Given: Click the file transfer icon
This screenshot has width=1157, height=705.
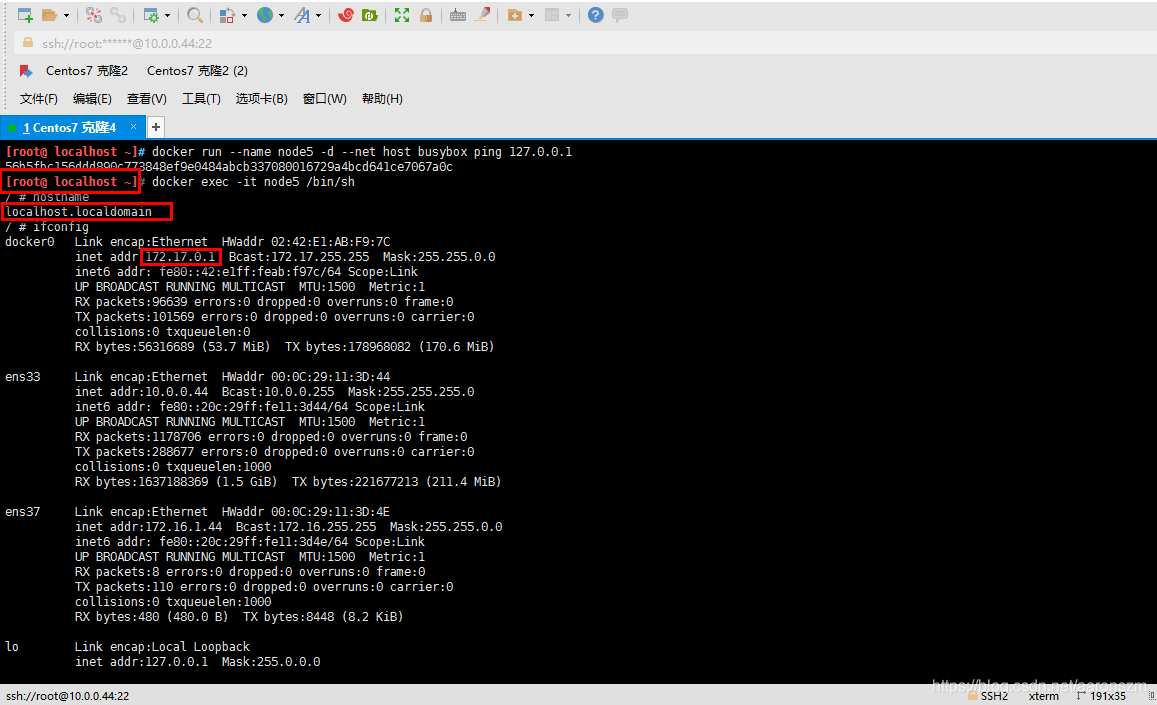Looking at the screenshot, I should [228, 15].
